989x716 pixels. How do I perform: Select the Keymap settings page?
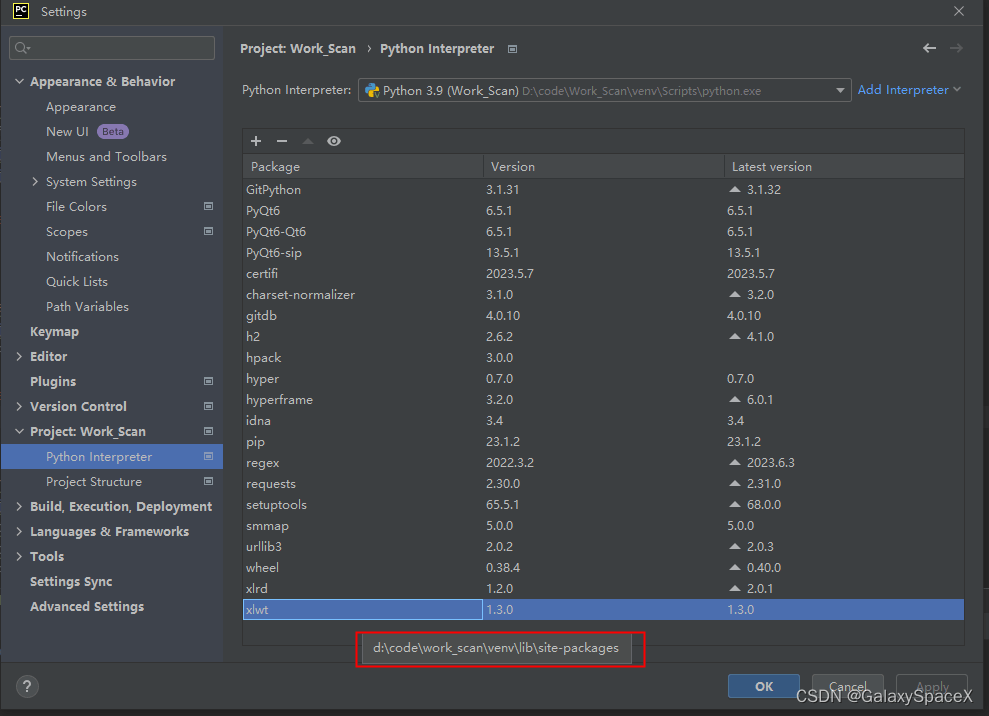tap(54, 332)
